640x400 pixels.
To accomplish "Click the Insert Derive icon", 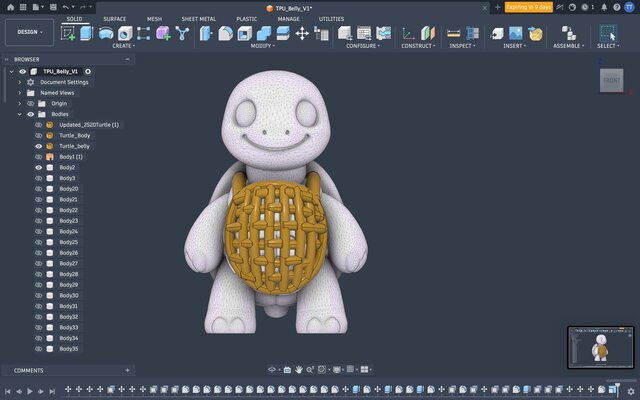I will pyautogui.click(x=497, y=33).
